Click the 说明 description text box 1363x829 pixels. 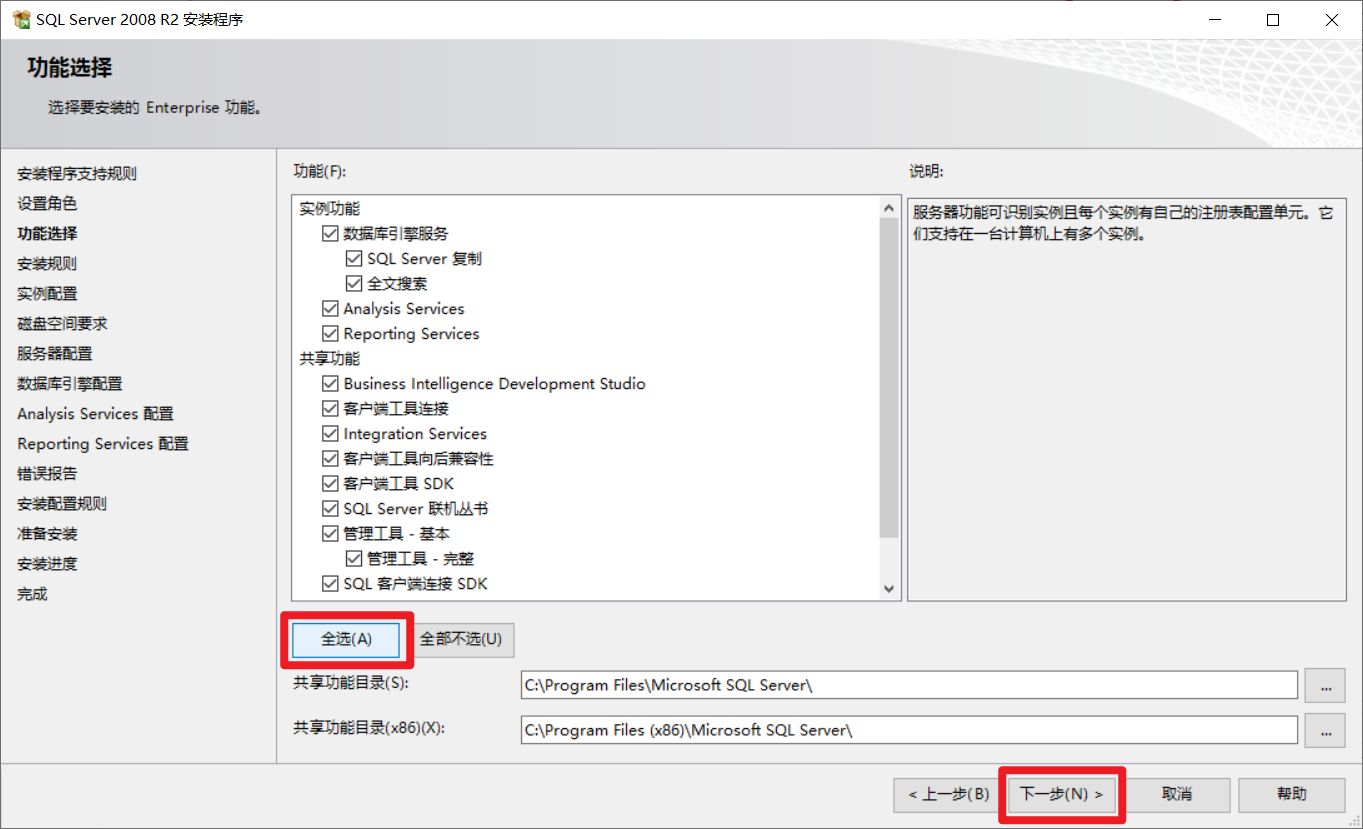pos(1126,398)
